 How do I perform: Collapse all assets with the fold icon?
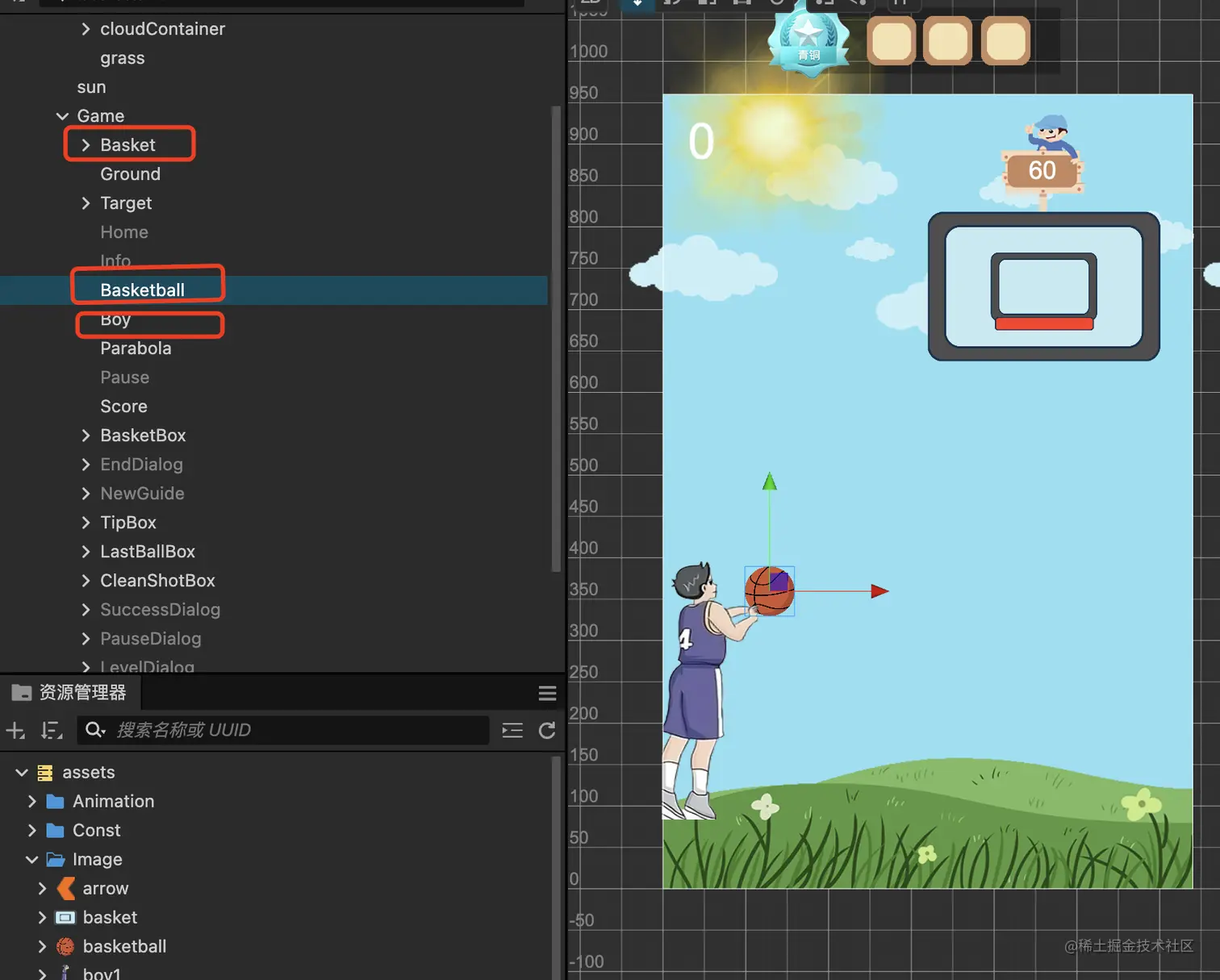point(512,731)
